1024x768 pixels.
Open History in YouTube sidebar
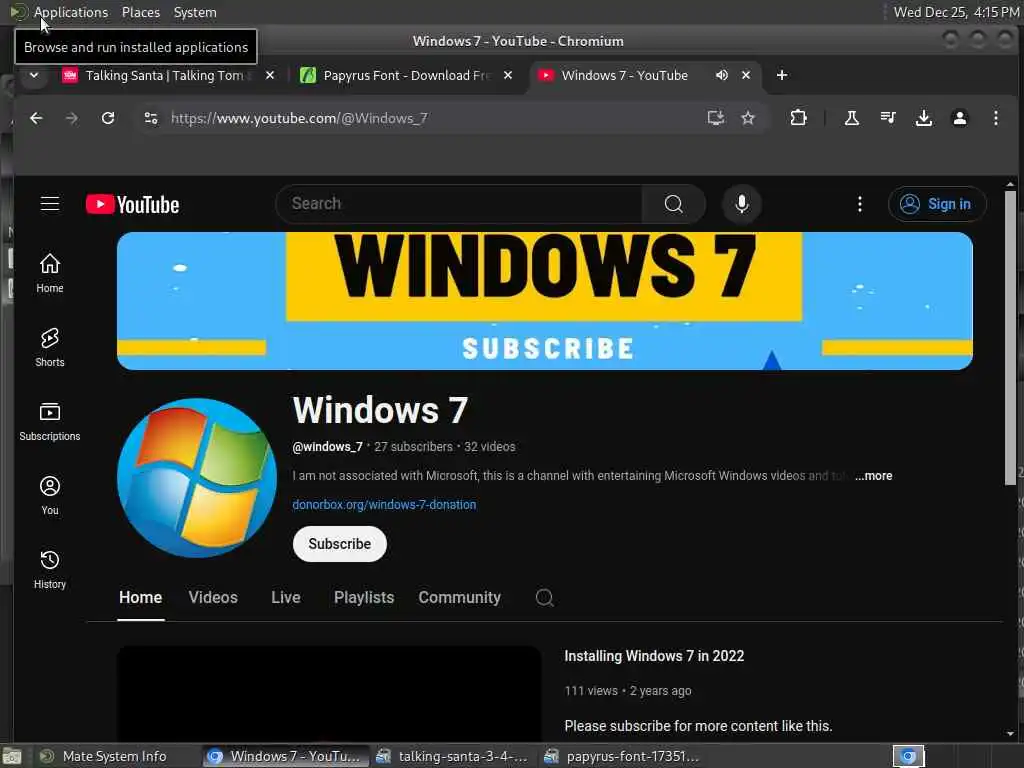pyautogui.click(x=50, y=569)
